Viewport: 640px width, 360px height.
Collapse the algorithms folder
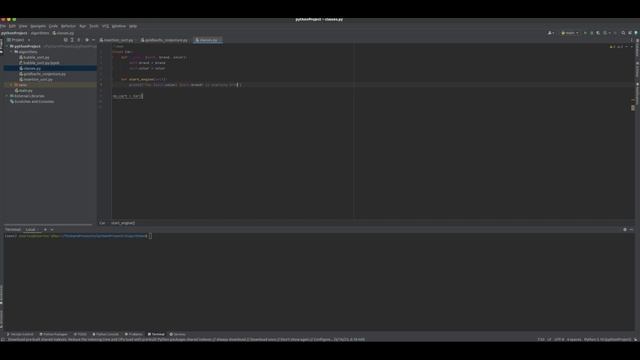click(x=11, y=52)
